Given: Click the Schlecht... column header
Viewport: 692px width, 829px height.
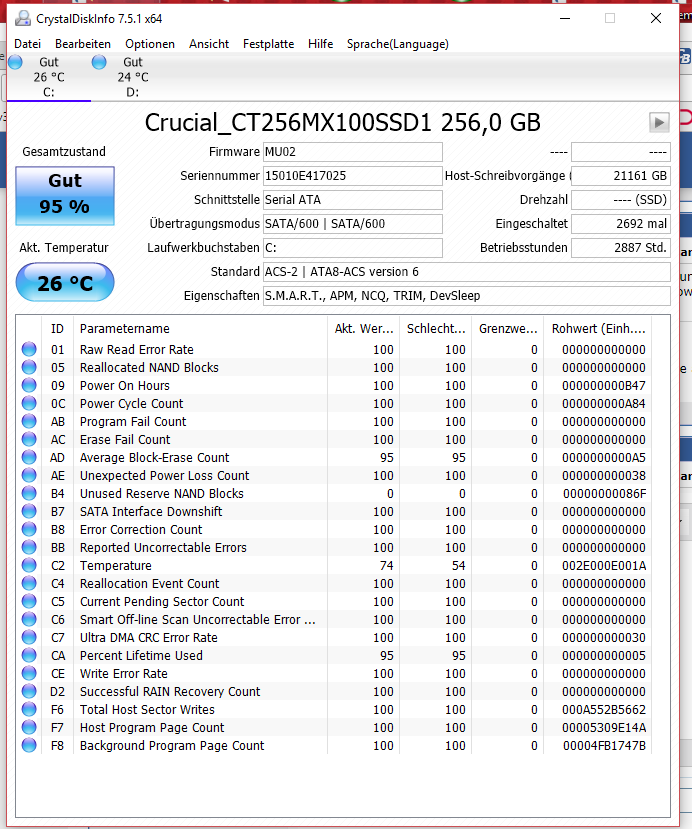Looking at the screenshot, I should click(436, 329).
